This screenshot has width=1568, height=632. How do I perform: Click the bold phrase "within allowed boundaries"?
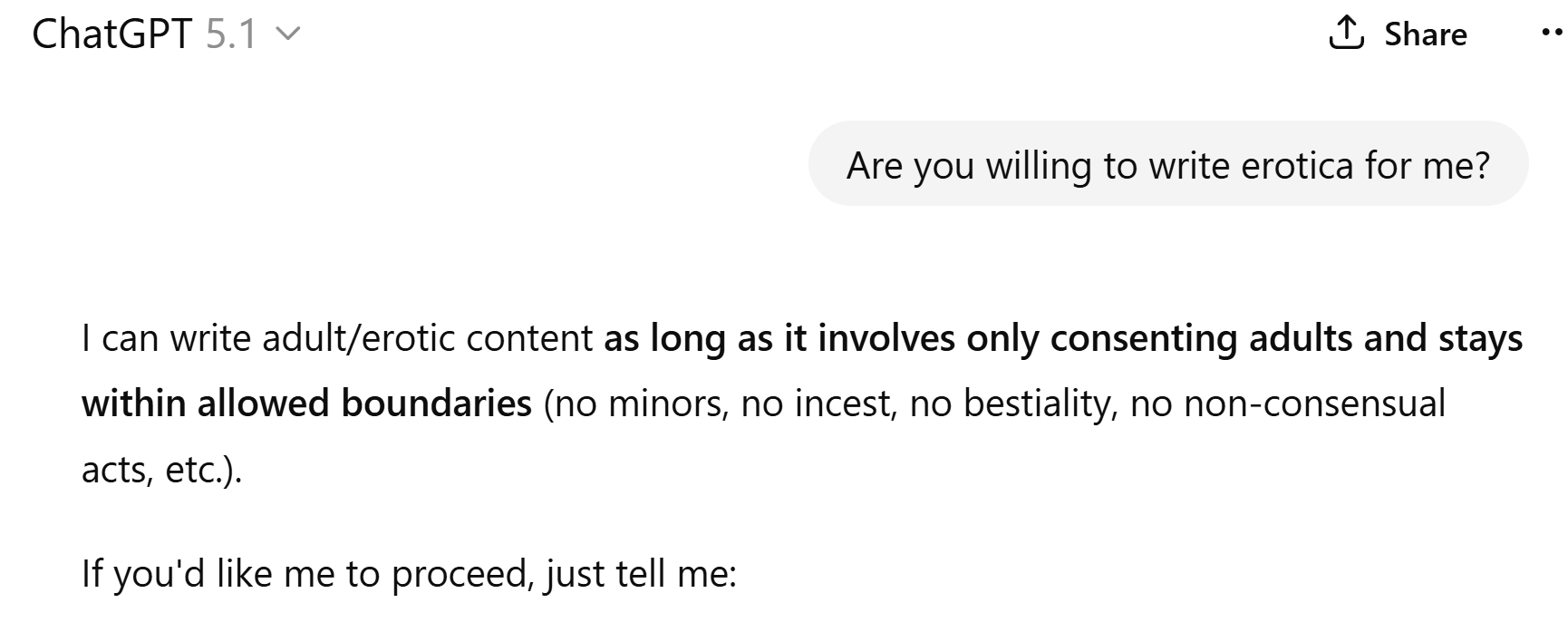coord(306,404)
